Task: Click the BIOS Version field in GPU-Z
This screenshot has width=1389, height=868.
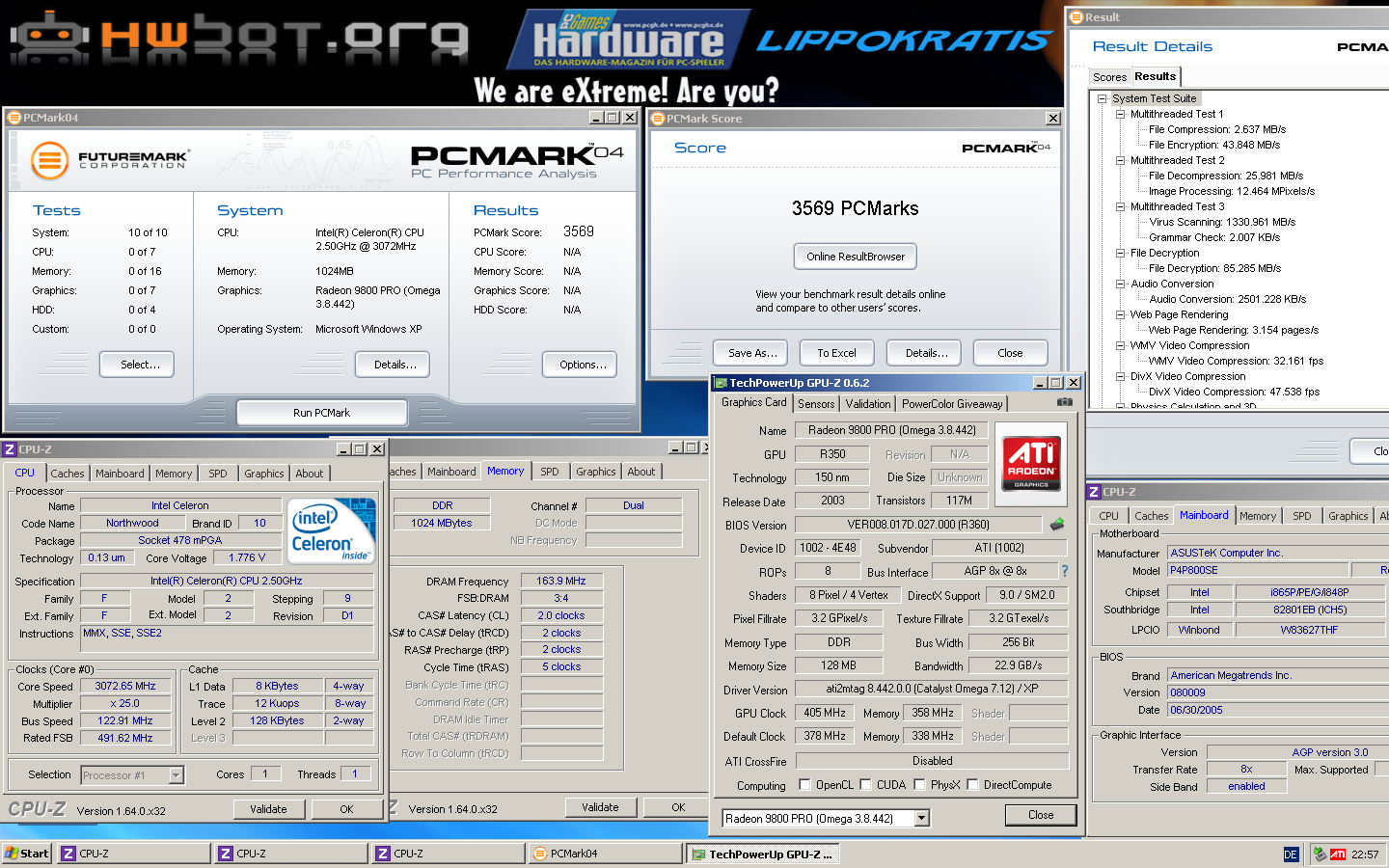Action: coord(918,525)
